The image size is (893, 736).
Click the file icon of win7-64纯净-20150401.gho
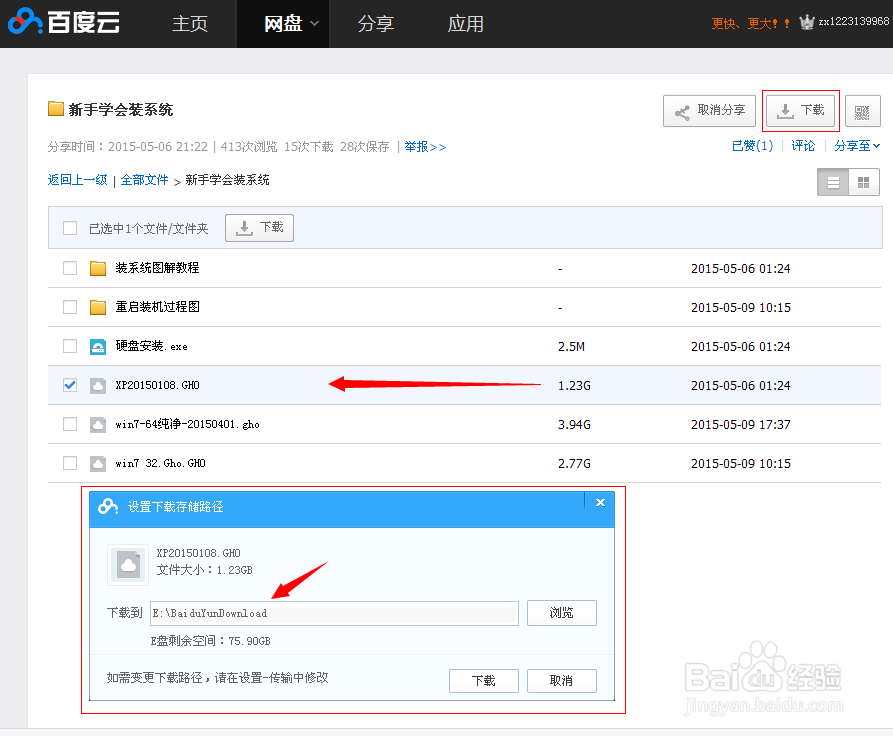click(x=96, y=423)
